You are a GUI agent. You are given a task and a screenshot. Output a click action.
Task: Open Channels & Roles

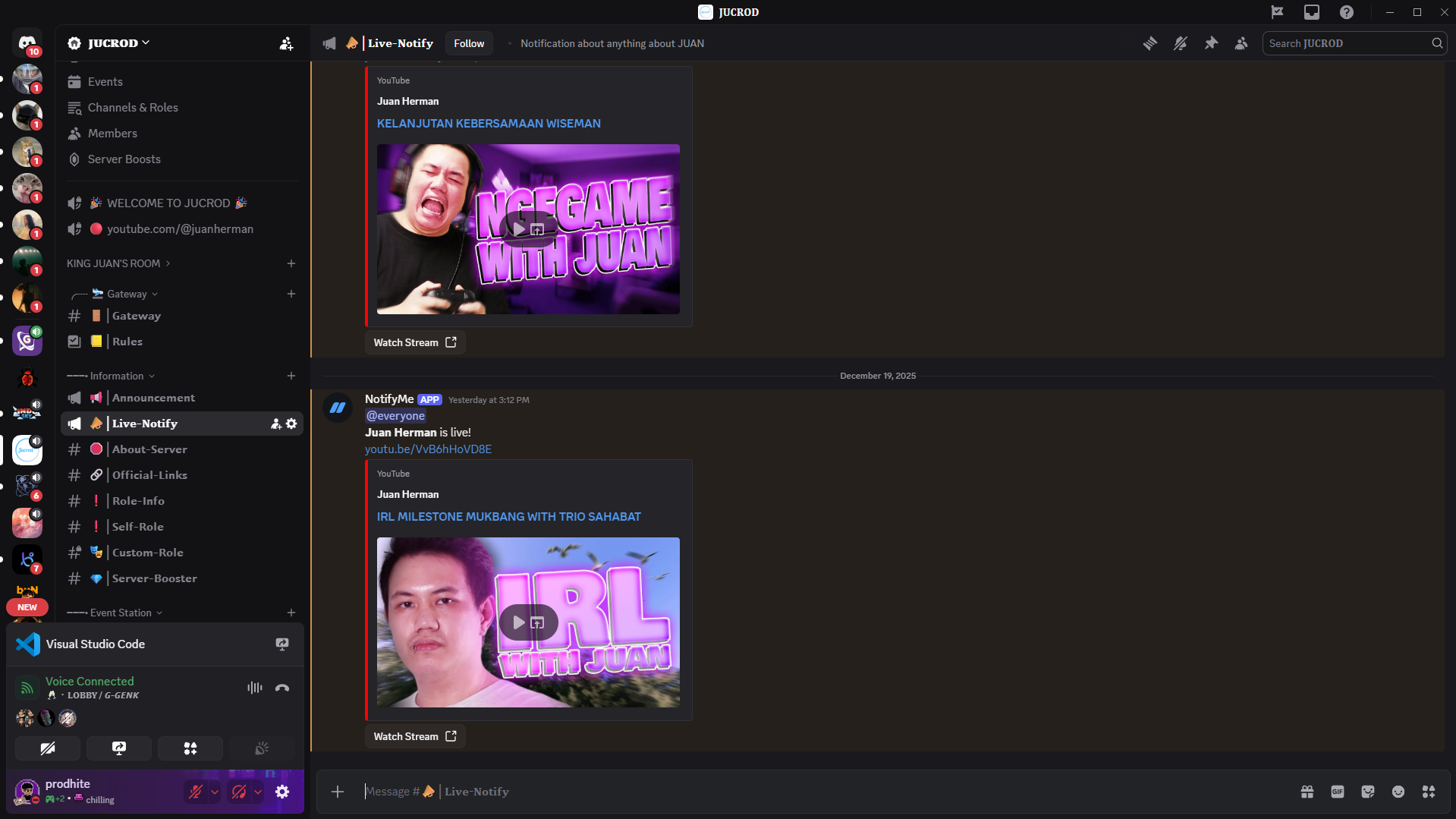point(182,108)
